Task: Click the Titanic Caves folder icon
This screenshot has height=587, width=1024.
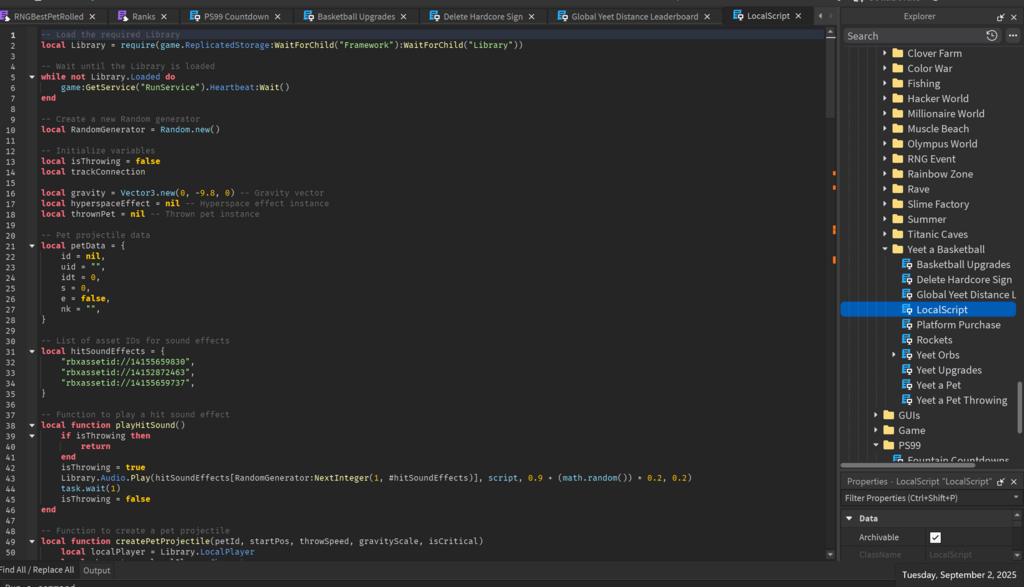Action: tap(897, 234)
